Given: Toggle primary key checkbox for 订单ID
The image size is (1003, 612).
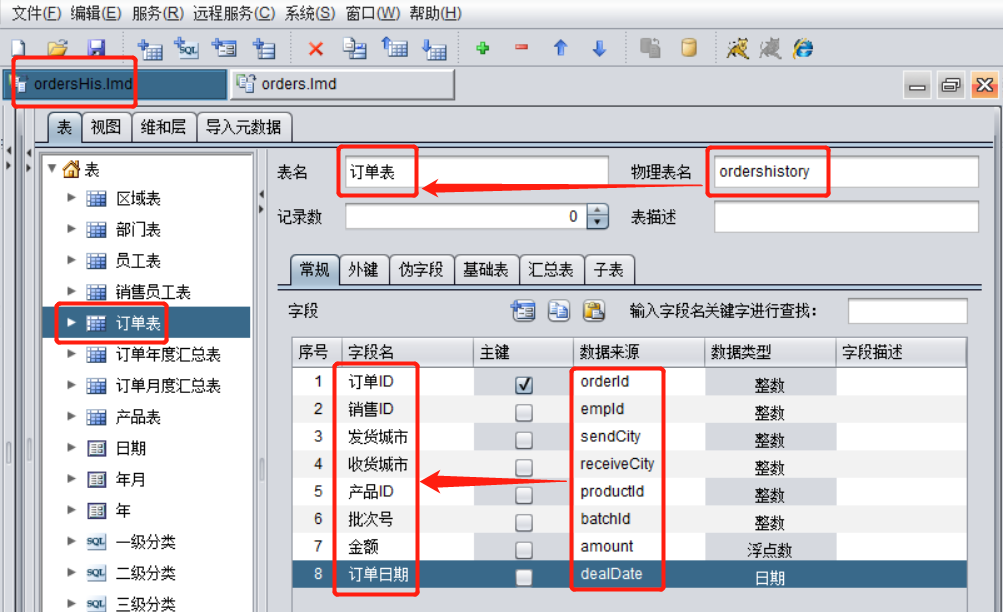Looking at the screenshot, I should pos(524,385).
